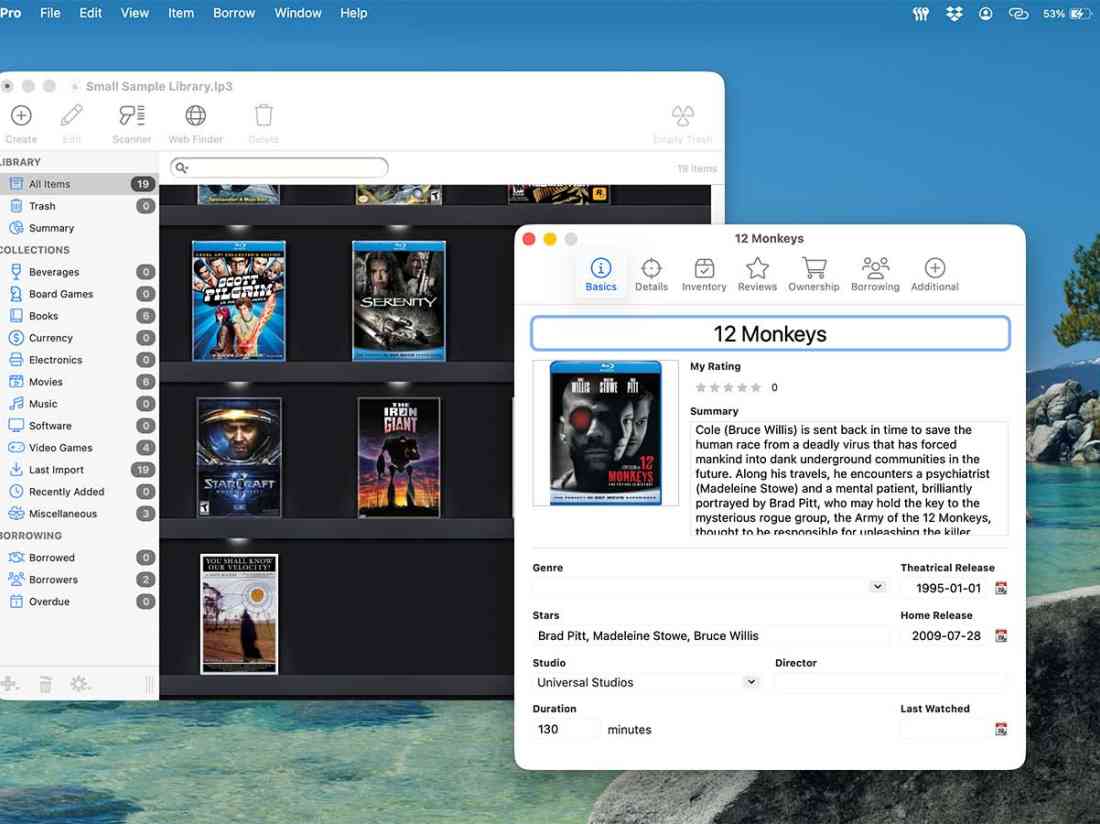Open the Borrow menu in the menu bar

tap(233, 13)
